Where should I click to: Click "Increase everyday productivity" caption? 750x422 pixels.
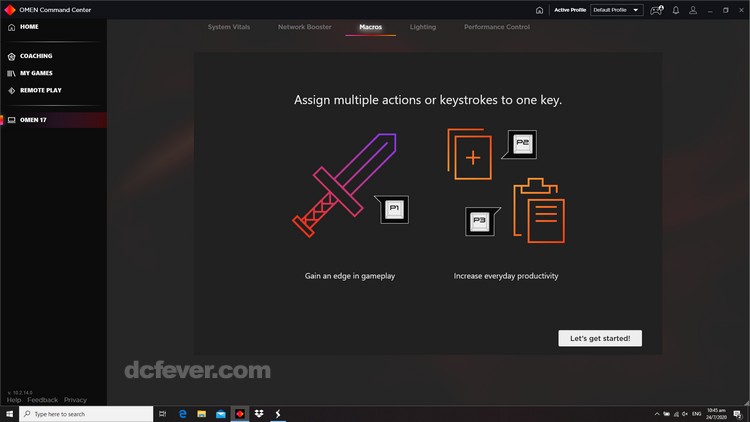point(506,276)
